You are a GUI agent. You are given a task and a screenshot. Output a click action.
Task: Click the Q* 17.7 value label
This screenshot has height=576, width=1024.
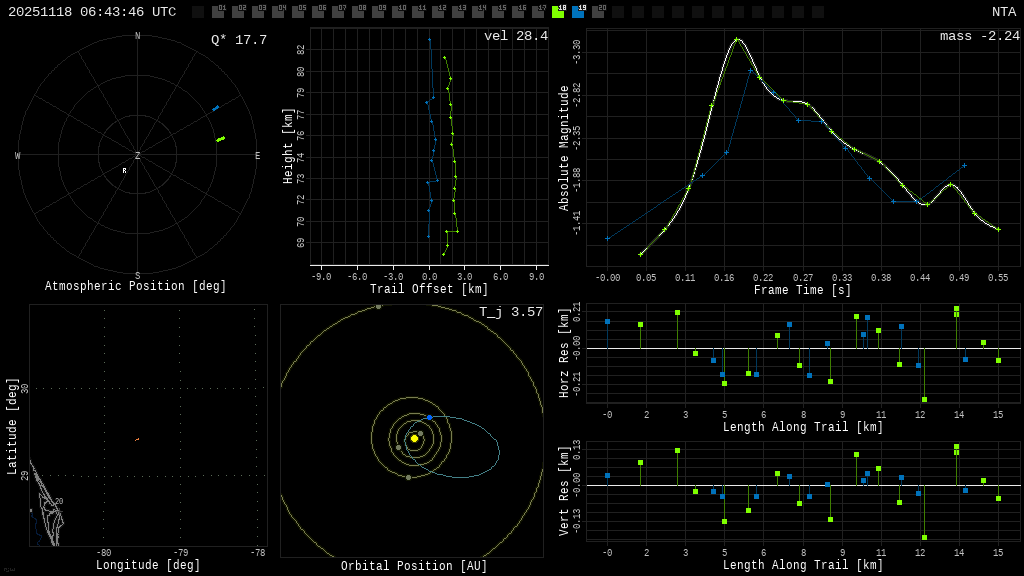pyautogui.click(x=238, y=40)
